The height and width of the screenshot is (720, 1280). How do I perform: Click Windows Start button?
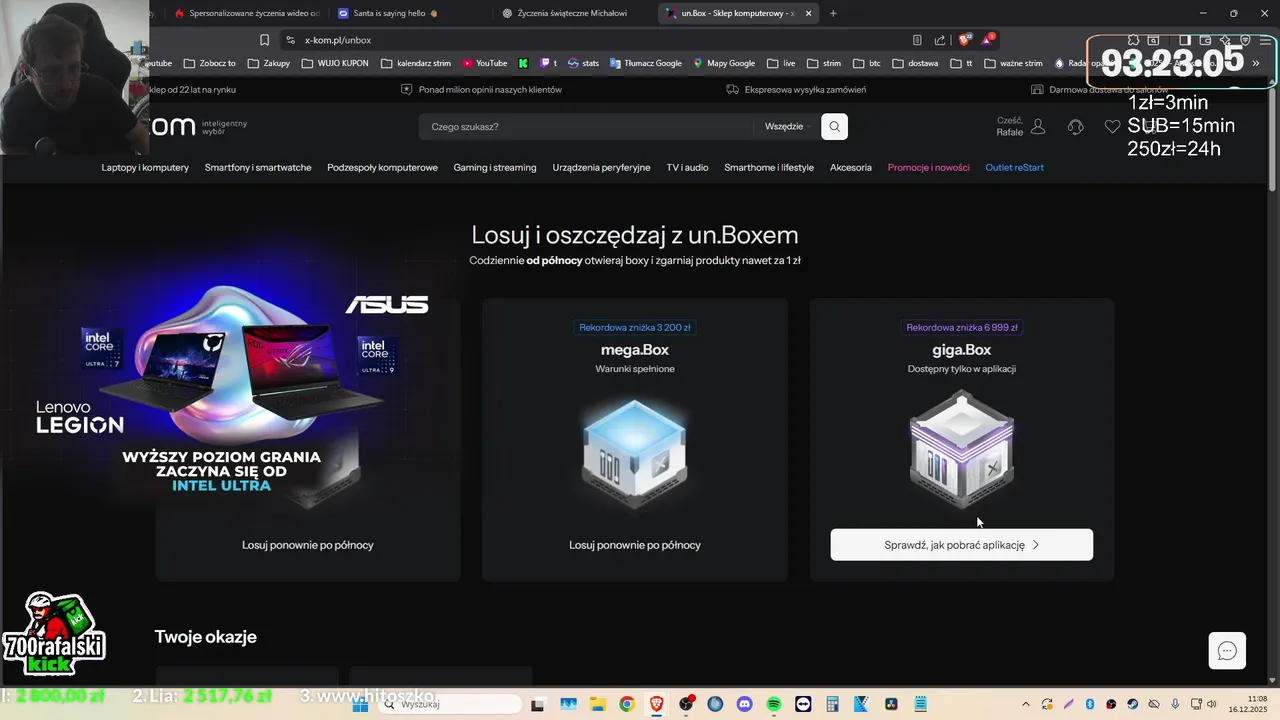[361, 704]
